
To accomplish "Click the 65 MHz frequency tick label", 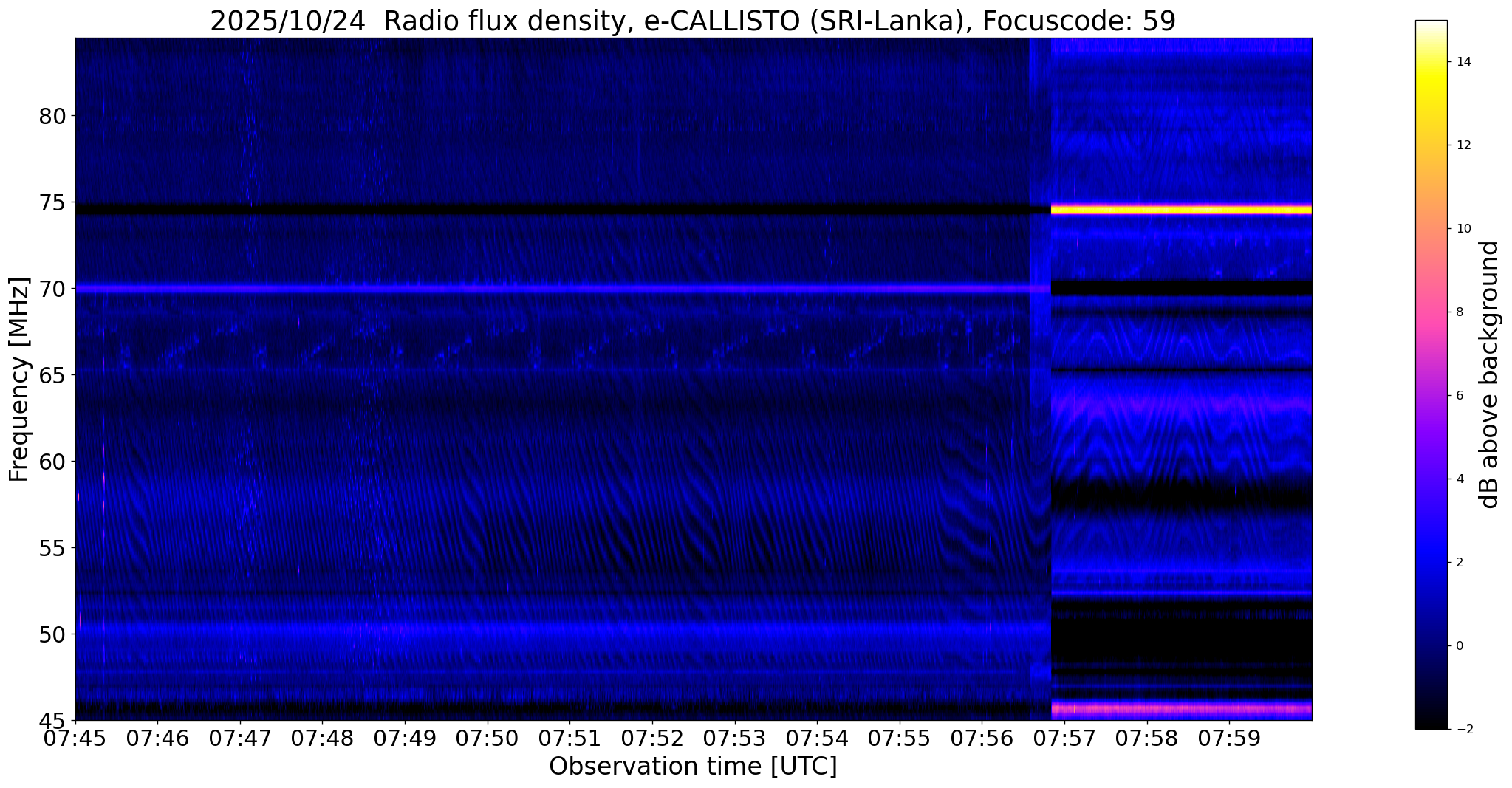I will (x=52, y=375).
